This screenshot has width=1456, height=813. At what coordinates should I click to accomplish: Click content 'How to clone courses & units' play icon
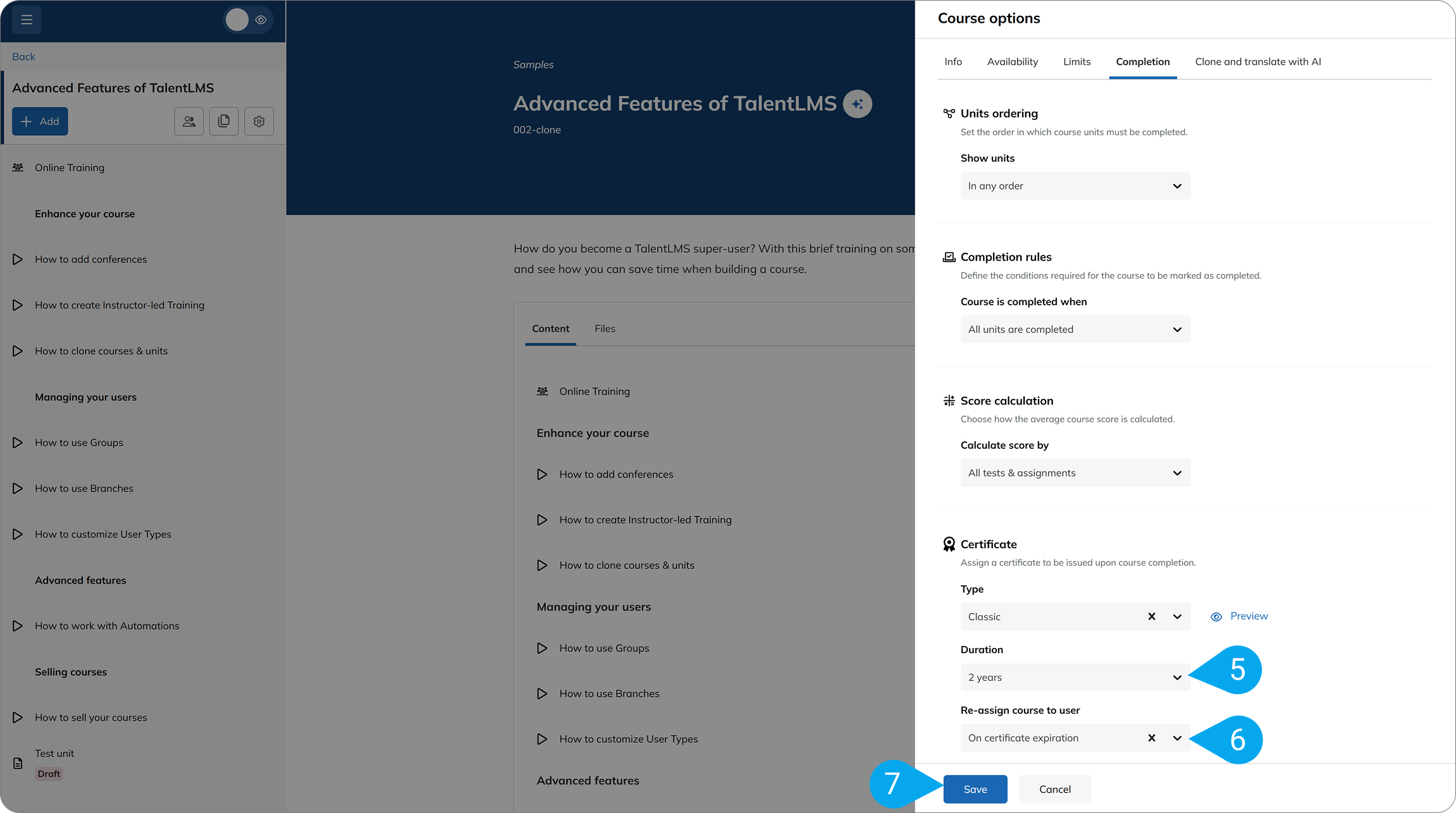[x=542, y=565]
